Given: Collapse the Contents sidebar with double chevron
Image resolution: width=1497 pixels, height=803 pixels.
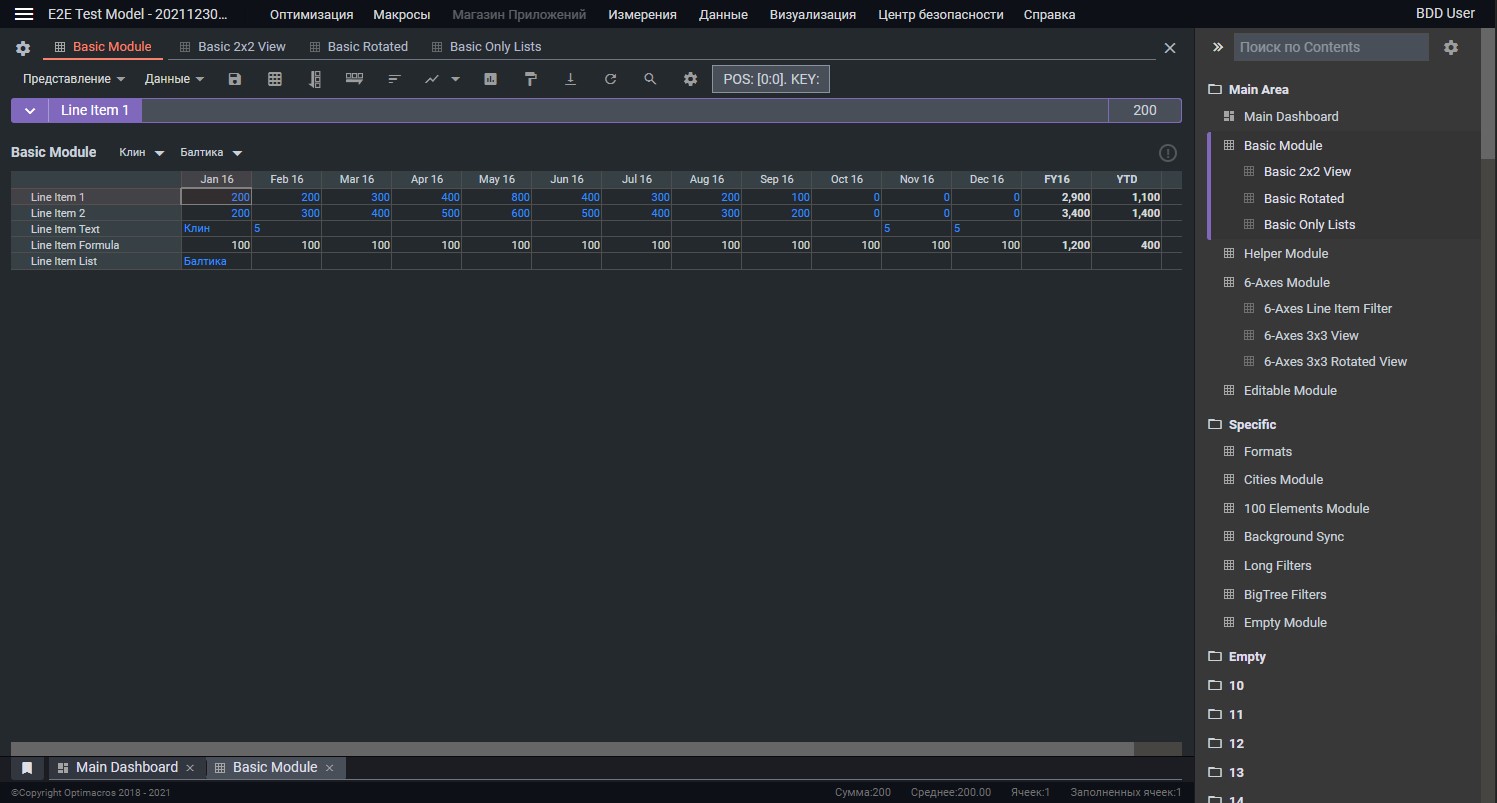Looking at the screenshot, I should click(x=1218, y=47).
